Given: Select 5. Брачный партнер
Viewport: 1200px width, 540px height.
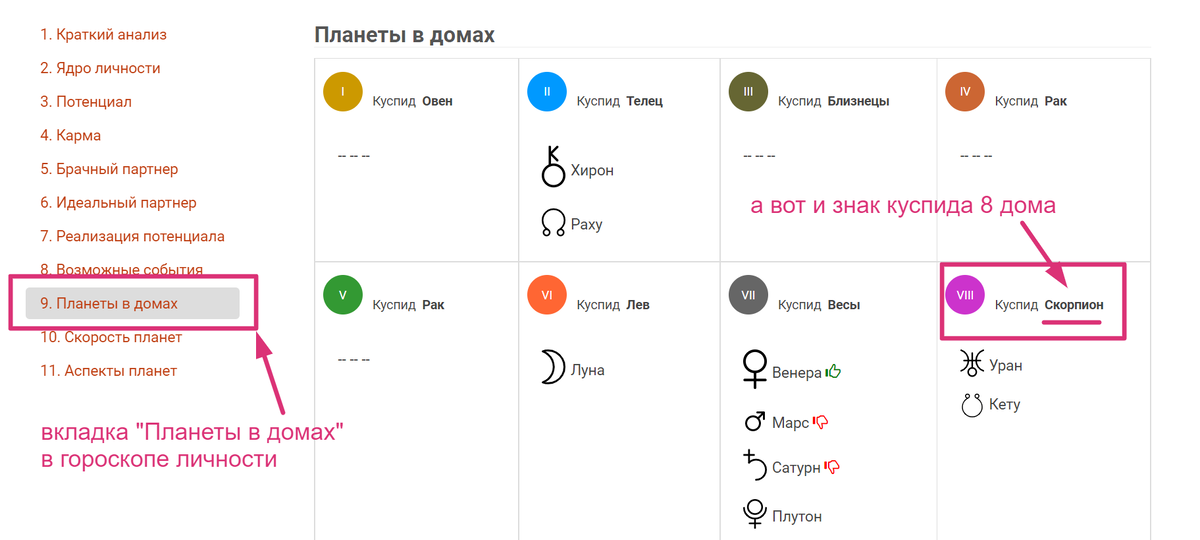Looking at the screenshot, I should point(109,169).
